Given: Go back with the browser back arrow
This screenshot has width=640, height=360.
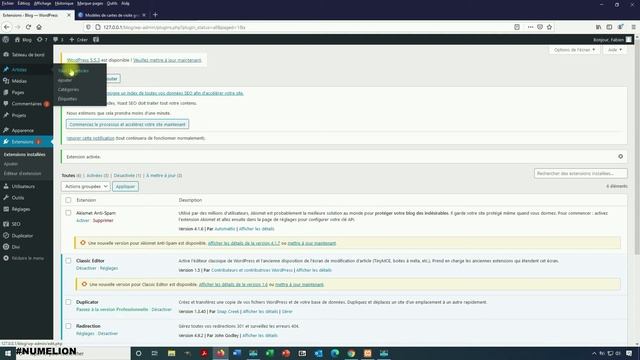Looking at the screenshot, I should (7, 27).
